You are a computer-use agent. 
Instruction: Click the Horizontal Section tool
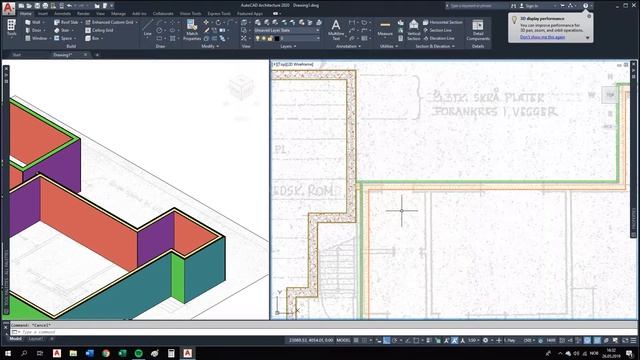442,22
